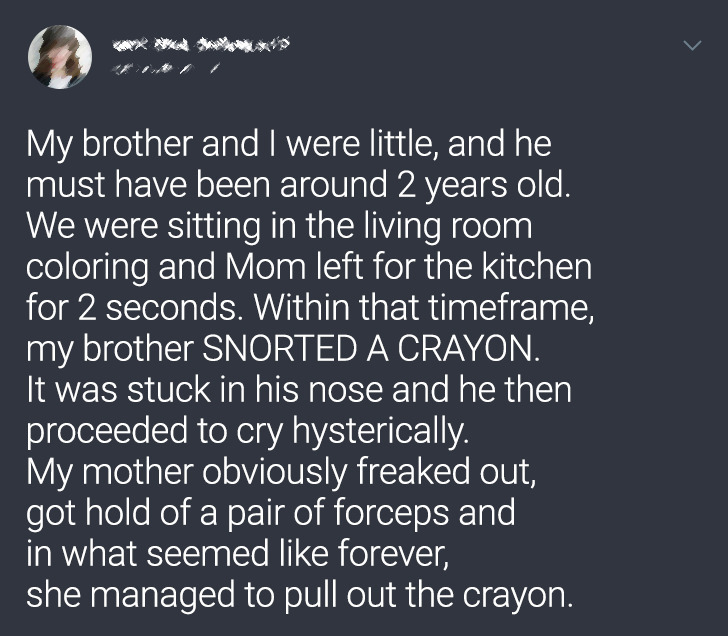This screenshot has width=728, height=636.
Task: Select the word 'proceeded' in the tweet
Action: tap(107, 431)
